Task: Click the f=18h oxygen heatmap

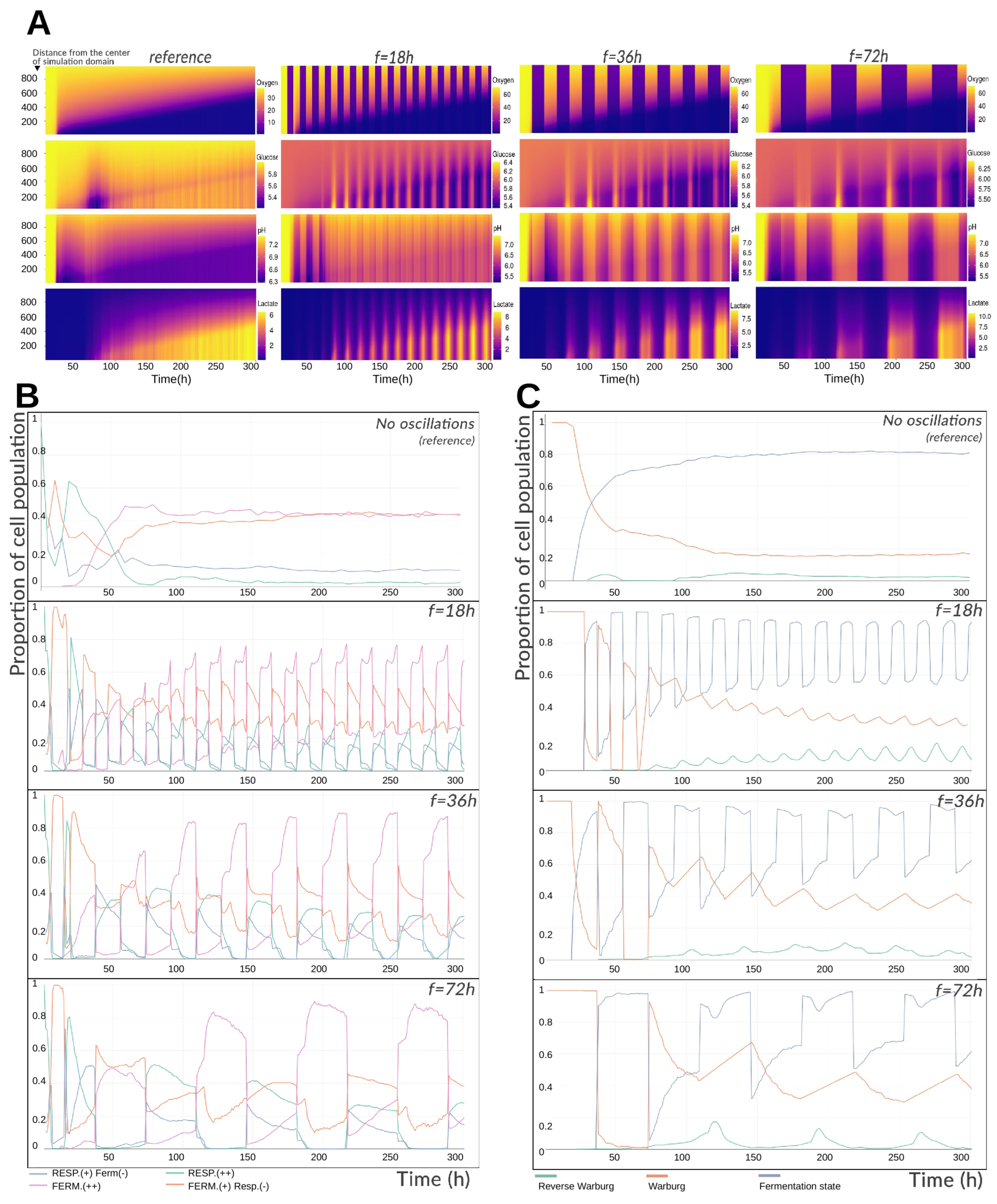Action: (x=386, y=100)
